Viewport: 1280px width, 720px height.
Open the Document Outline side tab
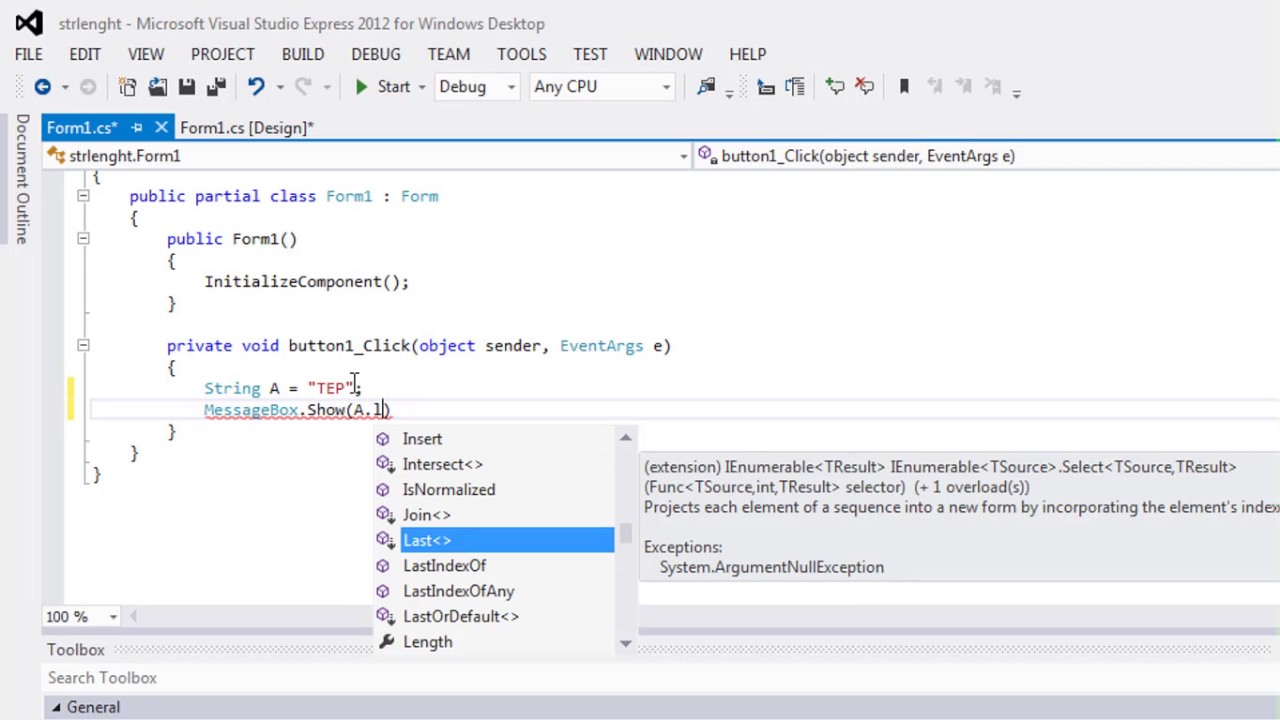coord(22,180)
